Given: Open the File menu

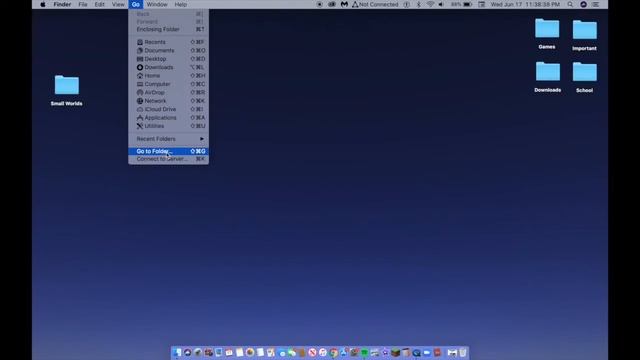Looking at the screenshot, I should coord(83,4).
